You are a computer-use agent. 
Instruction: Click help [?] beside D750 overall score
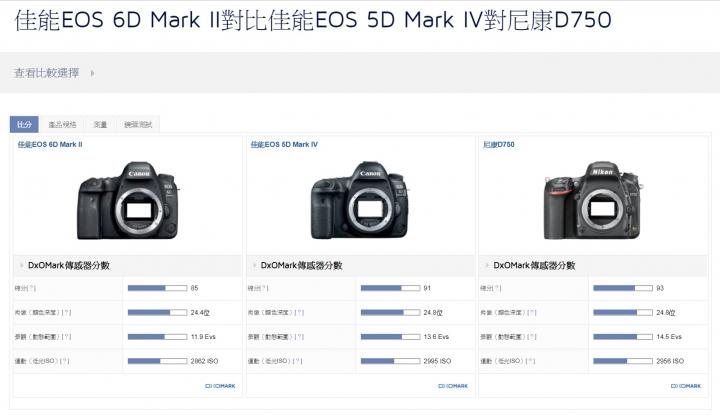497,288
